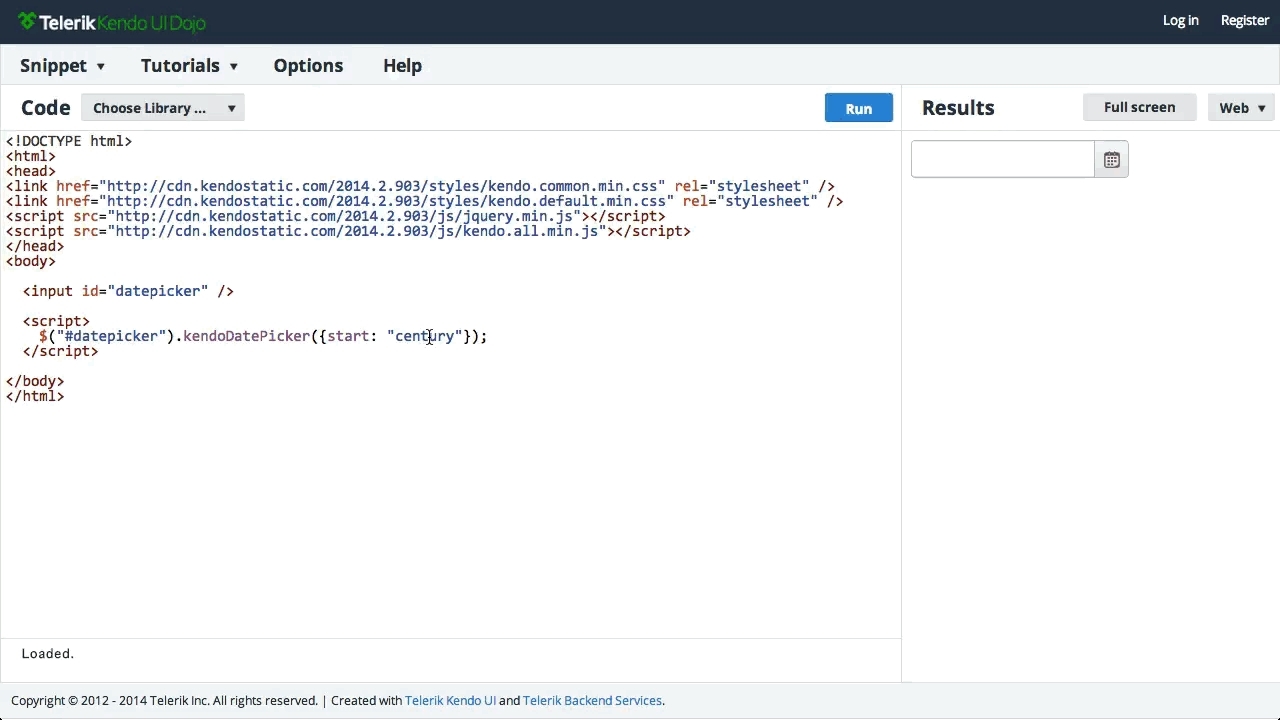Click the input id="datepicker" code line
Image resolution: width=1280 pixels, height=720 pixels.
128,291
